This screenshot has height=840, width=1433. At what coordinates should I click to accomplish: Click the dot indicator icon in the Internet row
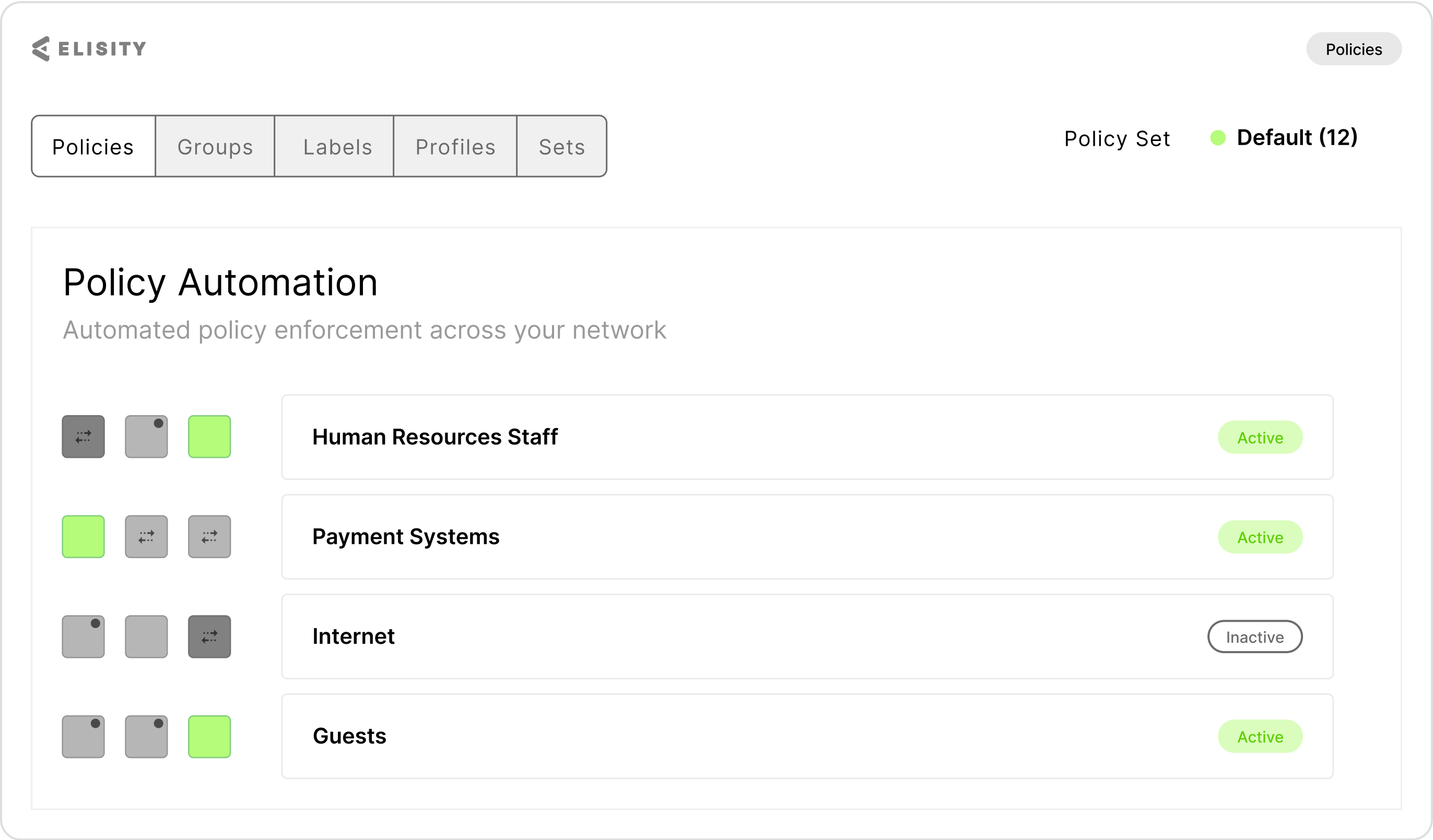point(83,636)
